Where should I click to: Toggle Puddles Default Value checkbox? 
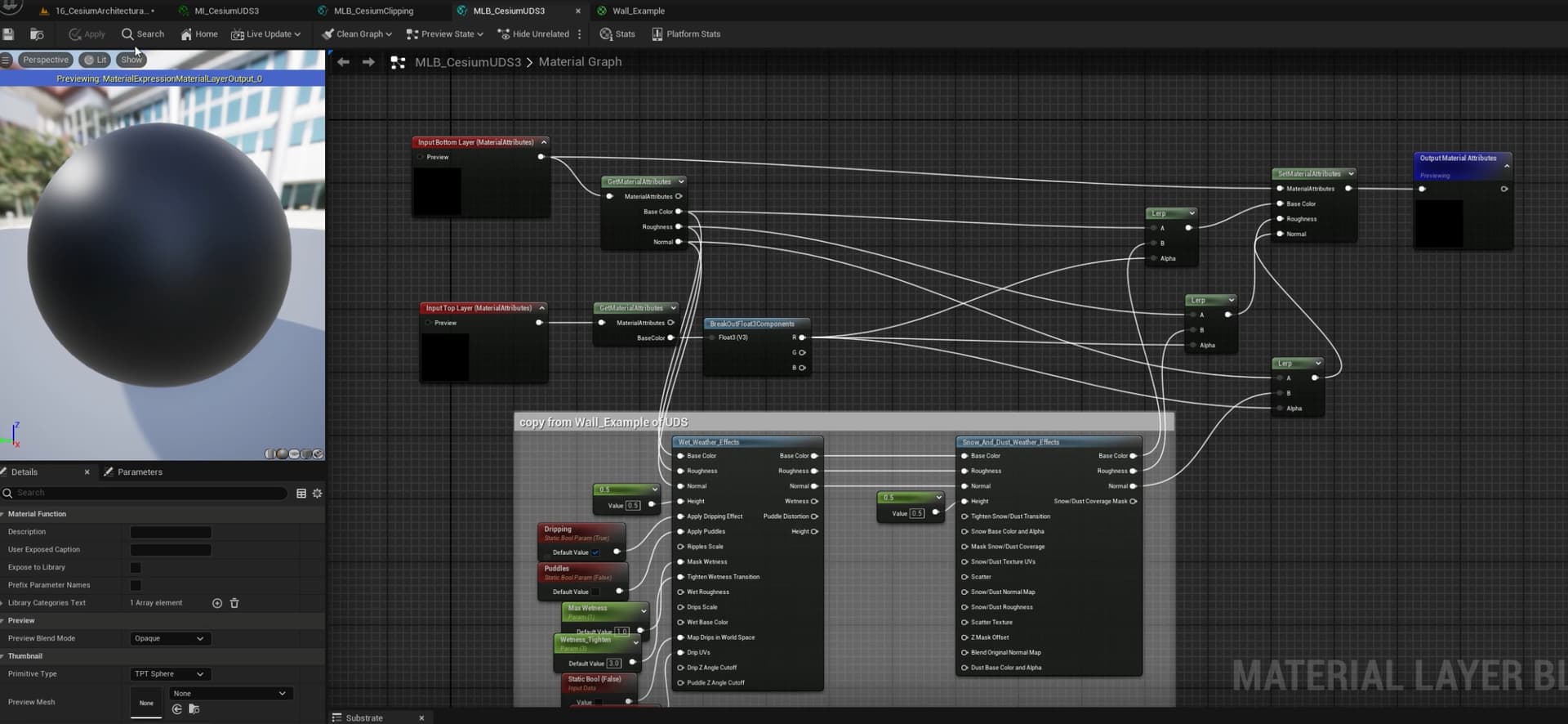(x=595, y=592)
